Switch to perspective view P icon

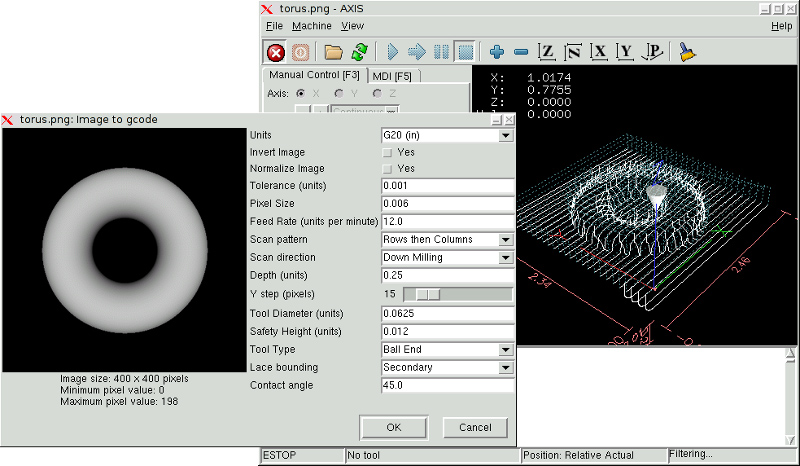[653, 52]
